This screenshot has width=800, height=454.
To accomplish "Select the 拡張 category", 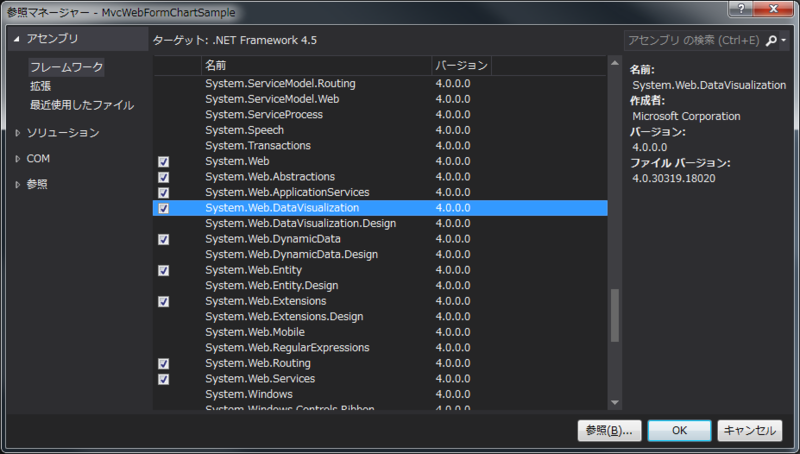I will [x=40, y=86].
